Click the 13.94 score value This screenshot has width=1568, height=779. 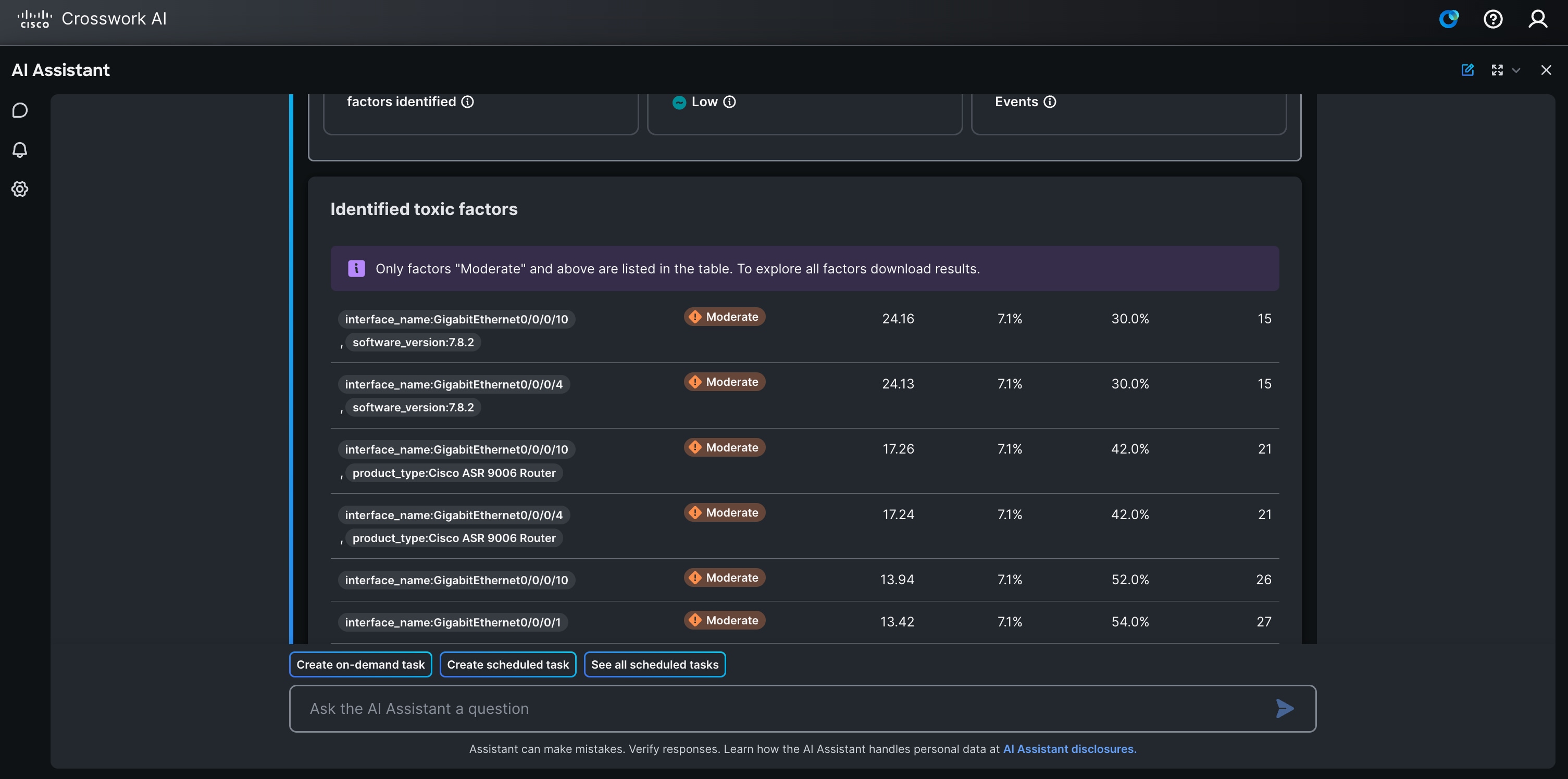[x=897, y=580]
